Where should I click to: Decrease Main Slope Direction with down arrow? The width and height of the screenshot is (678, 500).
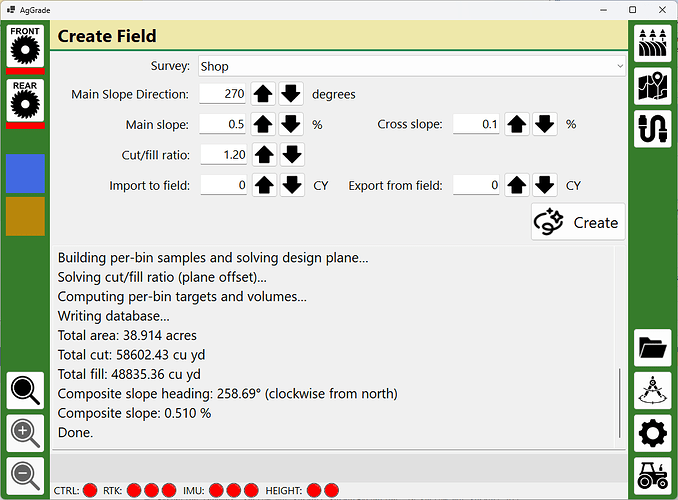click(x=291, y=94)
